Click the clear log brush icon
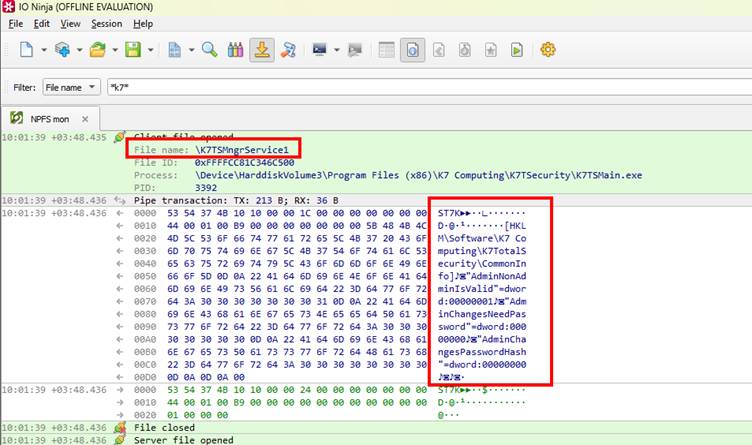 [x=288, y=50]
